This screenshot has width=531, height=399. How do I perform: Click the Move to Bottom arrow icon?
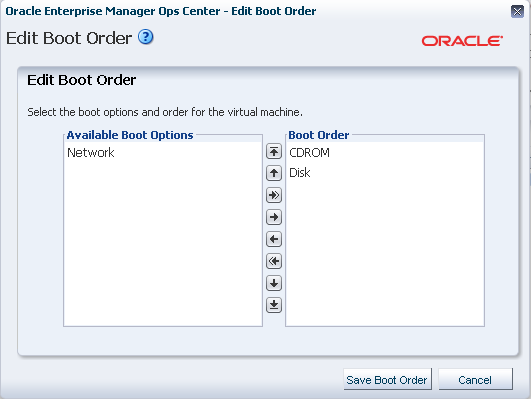[274, 305]
